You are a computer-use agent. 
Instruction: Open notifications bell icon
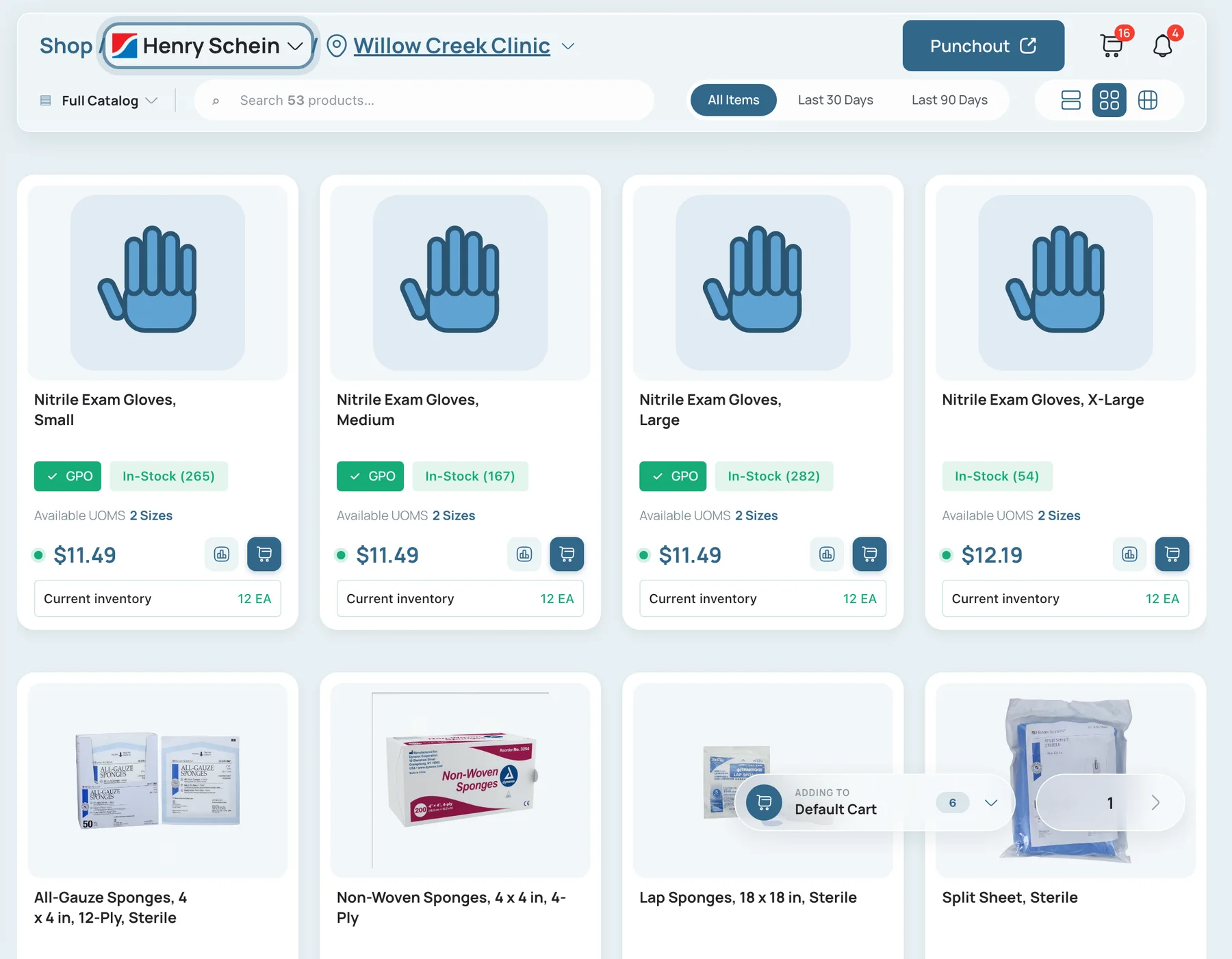coord(1163,45)
